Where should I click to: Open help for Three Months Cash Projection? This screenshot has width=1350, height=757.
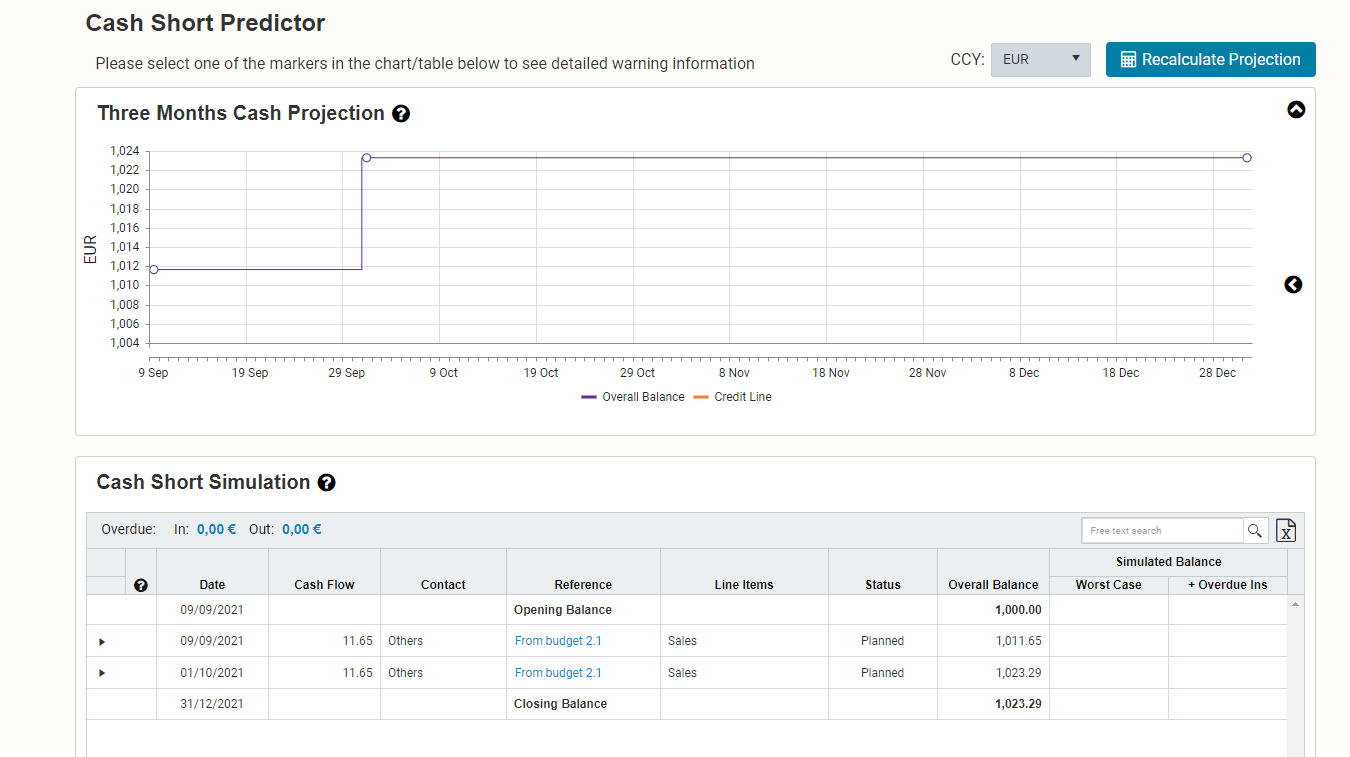401,114
